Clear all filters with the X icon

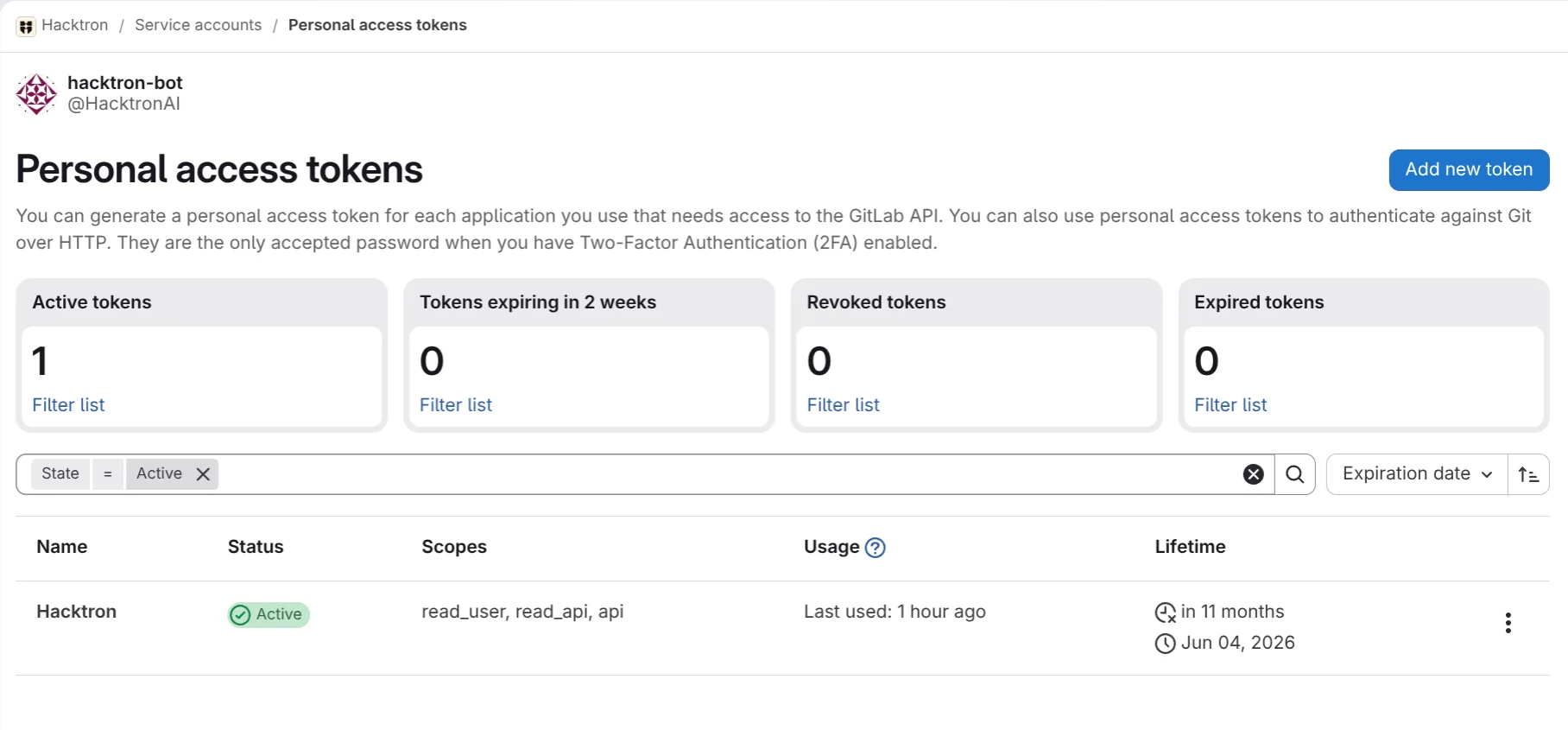click(1254, 474)
